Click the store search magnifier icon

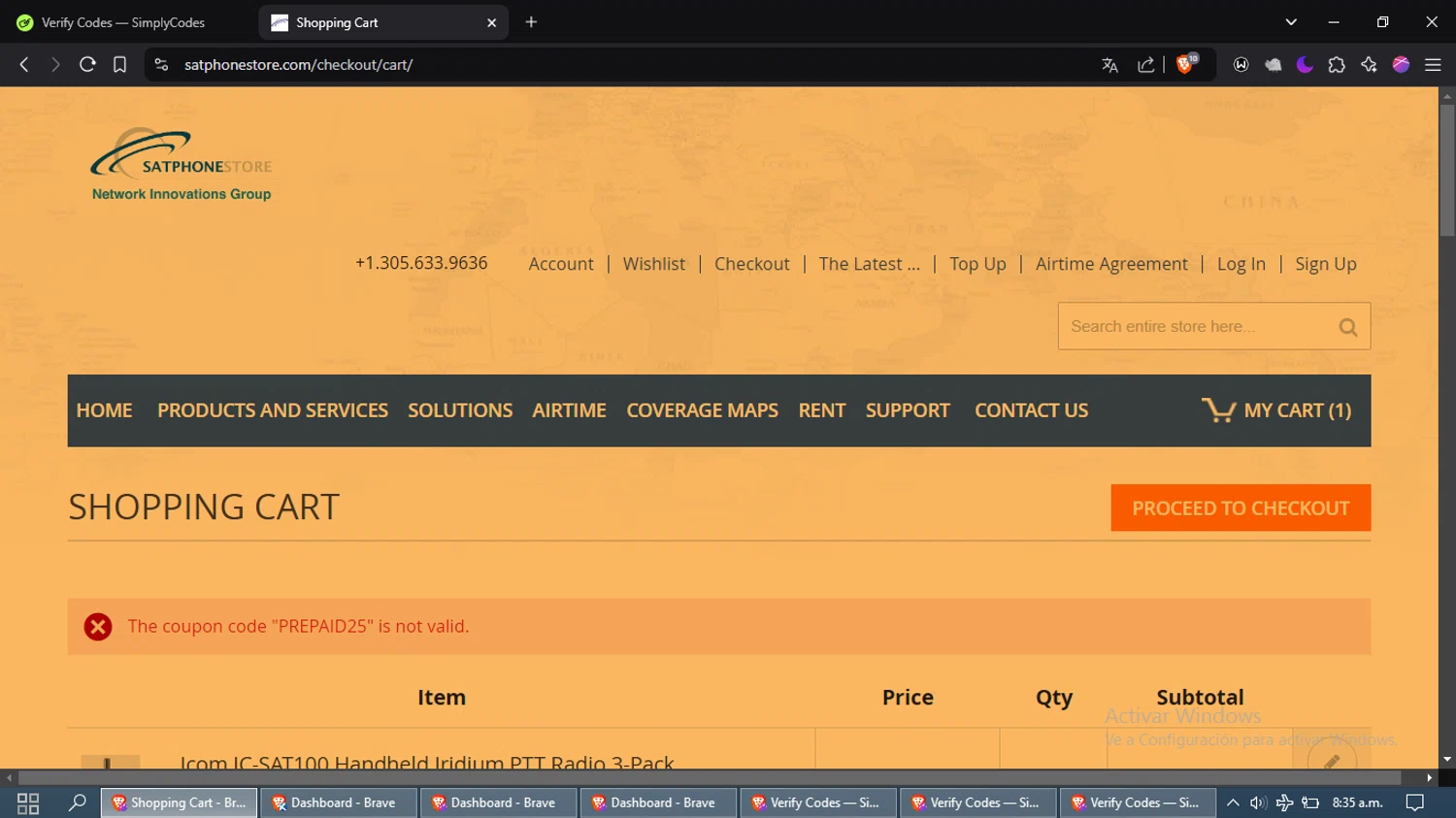[1348, 327]
